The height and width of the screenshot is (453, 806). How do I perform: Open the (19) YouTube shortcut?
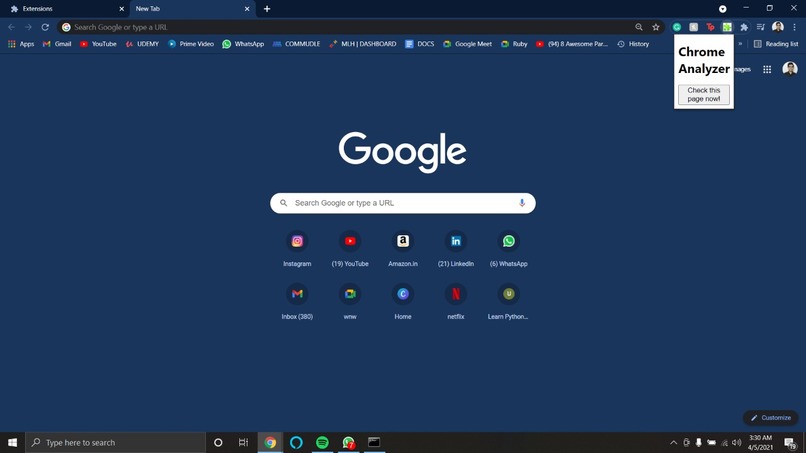350,249
